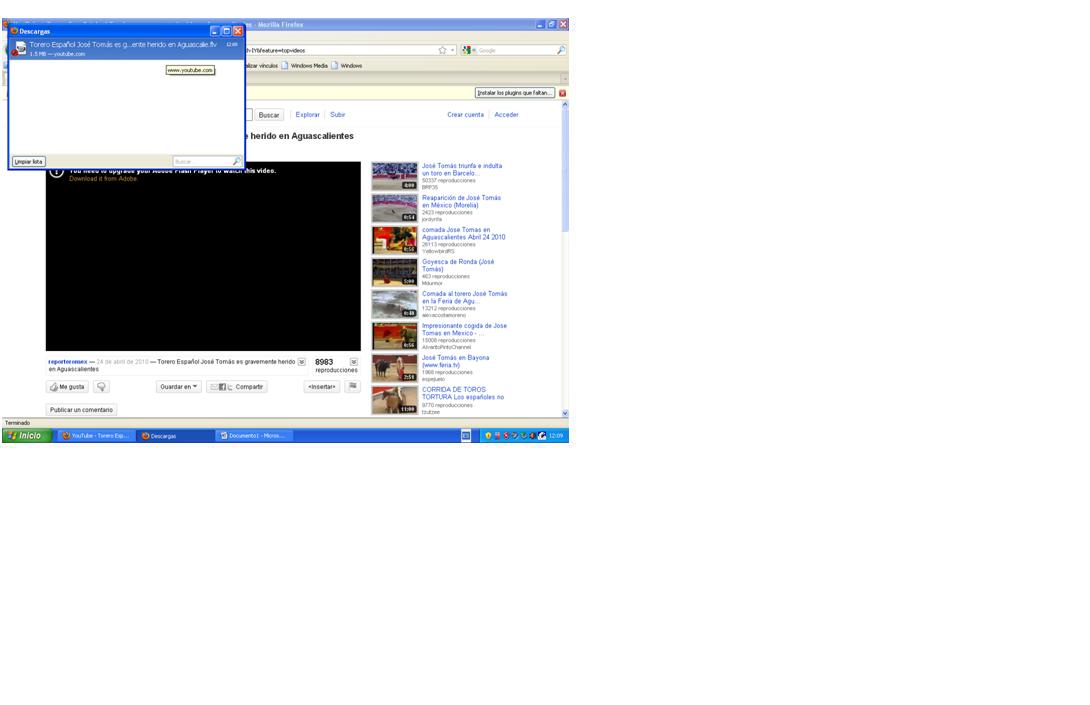Open Goyesca de Ronda video thumbnail

click(394, 272)
